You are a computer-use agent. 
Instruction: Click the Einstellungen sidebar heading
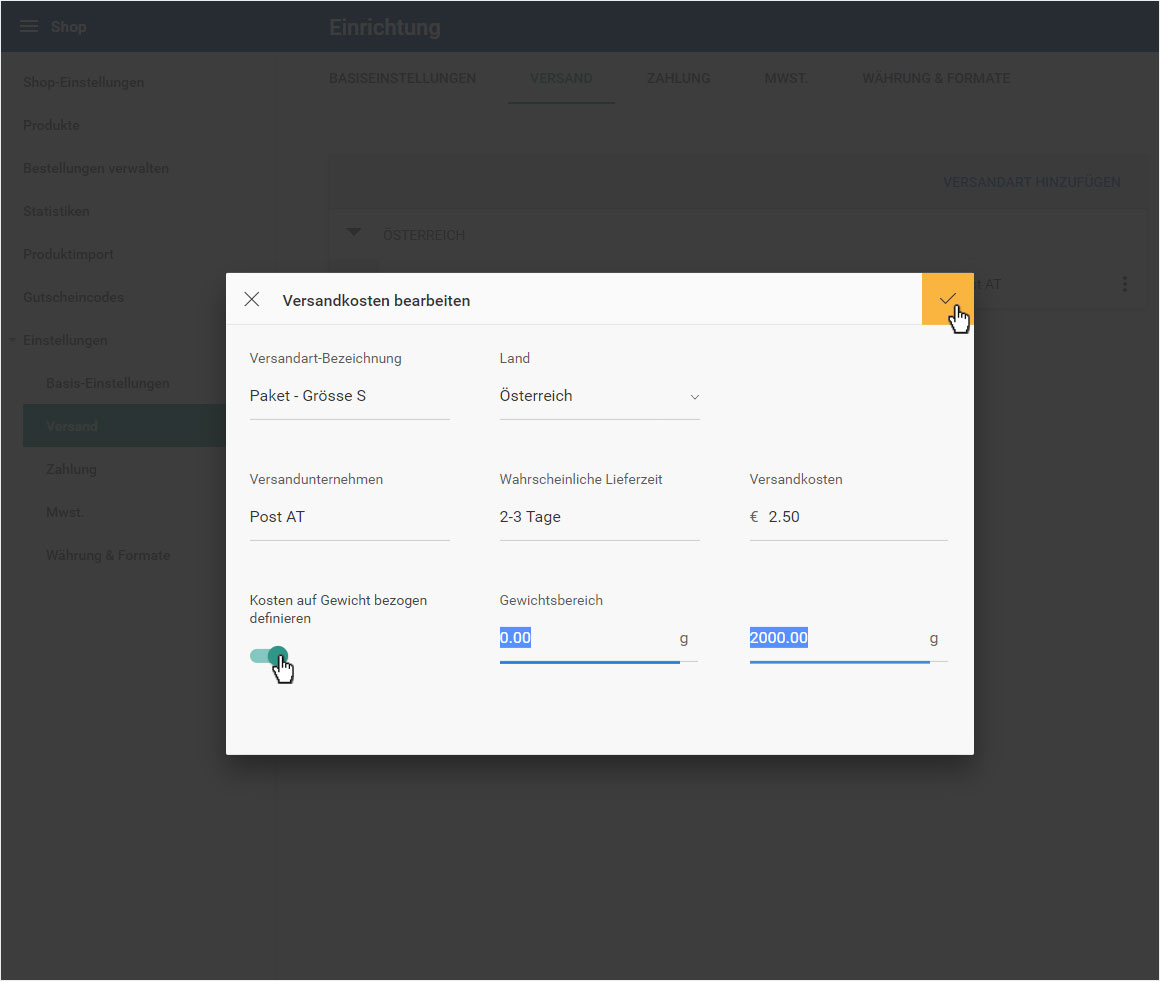point(65,340)
